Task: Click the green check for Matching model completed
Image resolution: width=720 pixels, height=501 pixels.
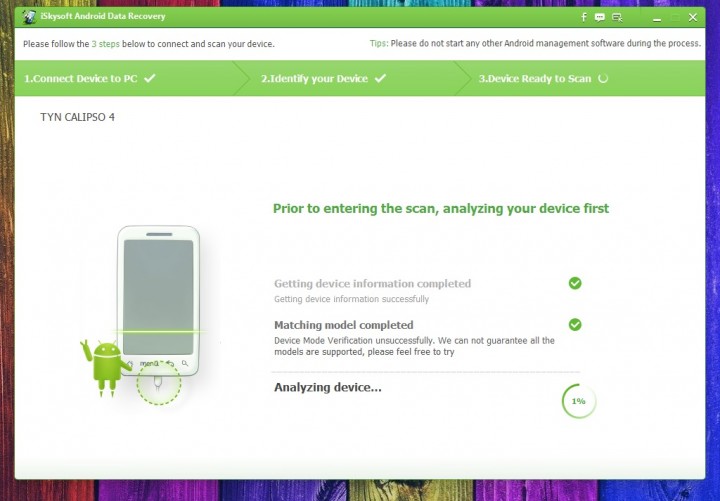Action: (575, 325)
